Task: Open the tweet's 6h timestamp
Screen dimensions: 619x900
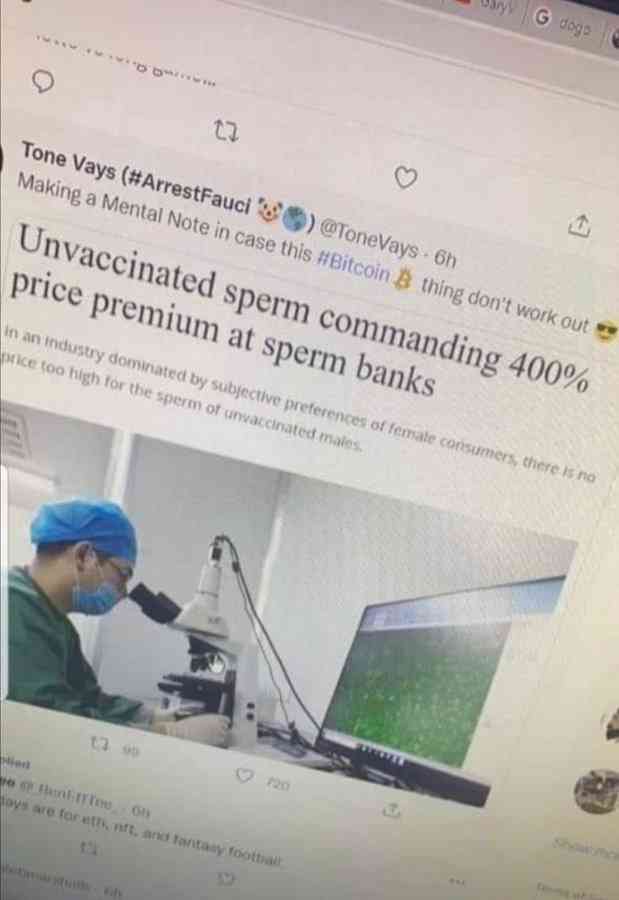Action: (444, 260)
